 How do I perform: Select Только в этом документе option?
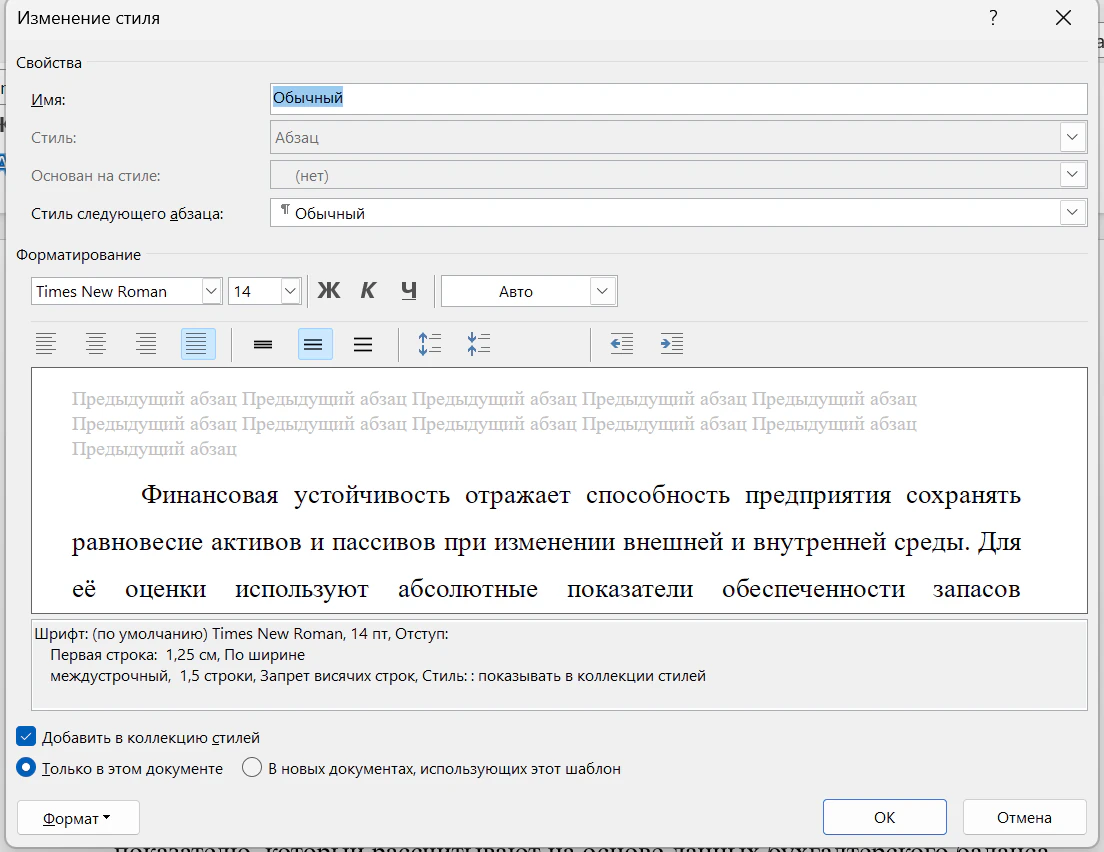coord(26,768)
